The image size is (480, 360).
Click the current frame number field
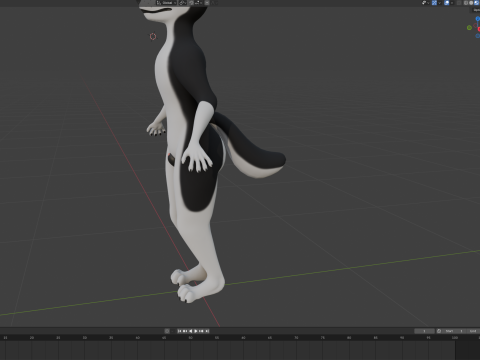[x=424, y=331]
